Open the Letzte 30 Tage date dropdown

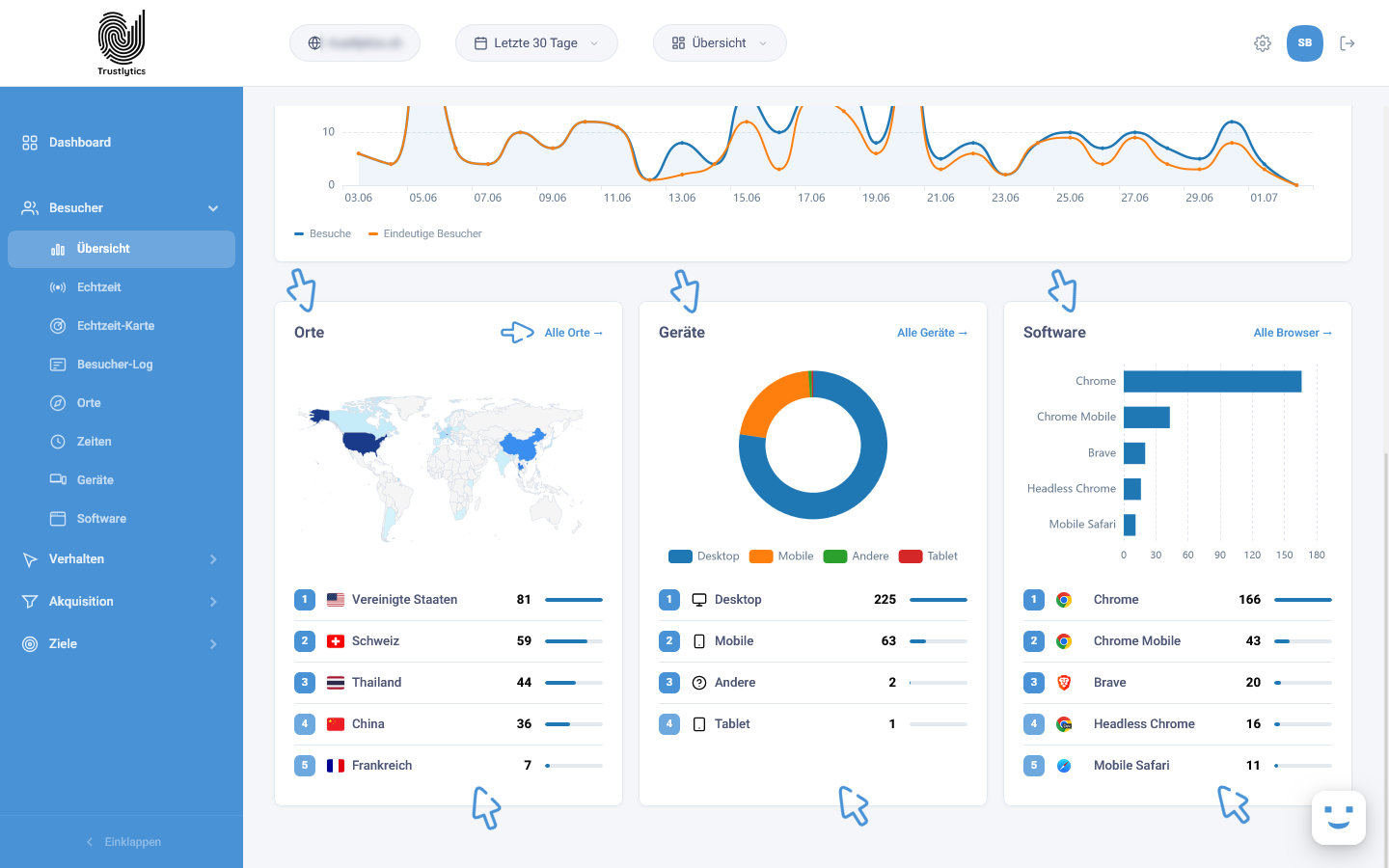(536, 43)
